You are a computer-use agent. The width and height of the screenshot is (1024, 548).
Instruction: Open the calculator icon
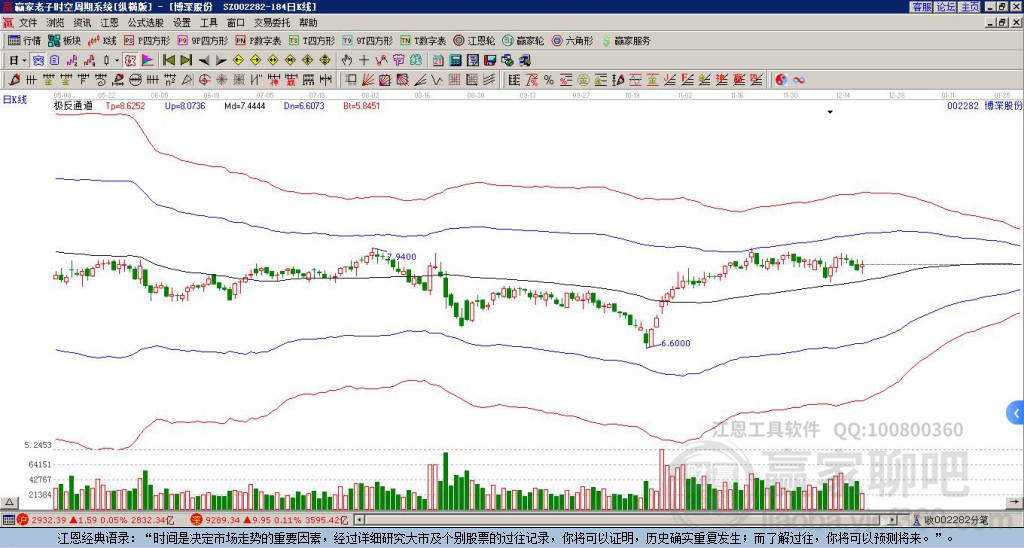pyautogui.click(x=455, y=61)
